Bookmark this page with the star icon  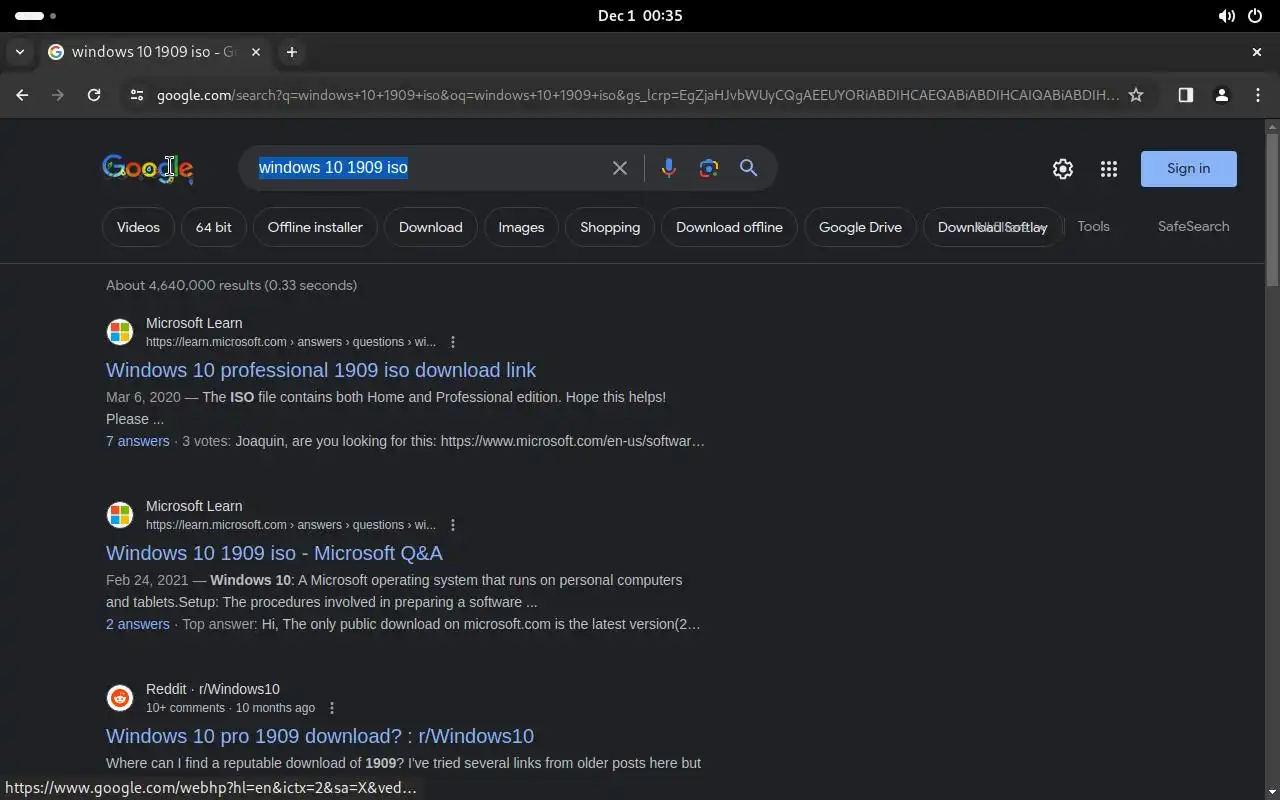point(1136,95)
